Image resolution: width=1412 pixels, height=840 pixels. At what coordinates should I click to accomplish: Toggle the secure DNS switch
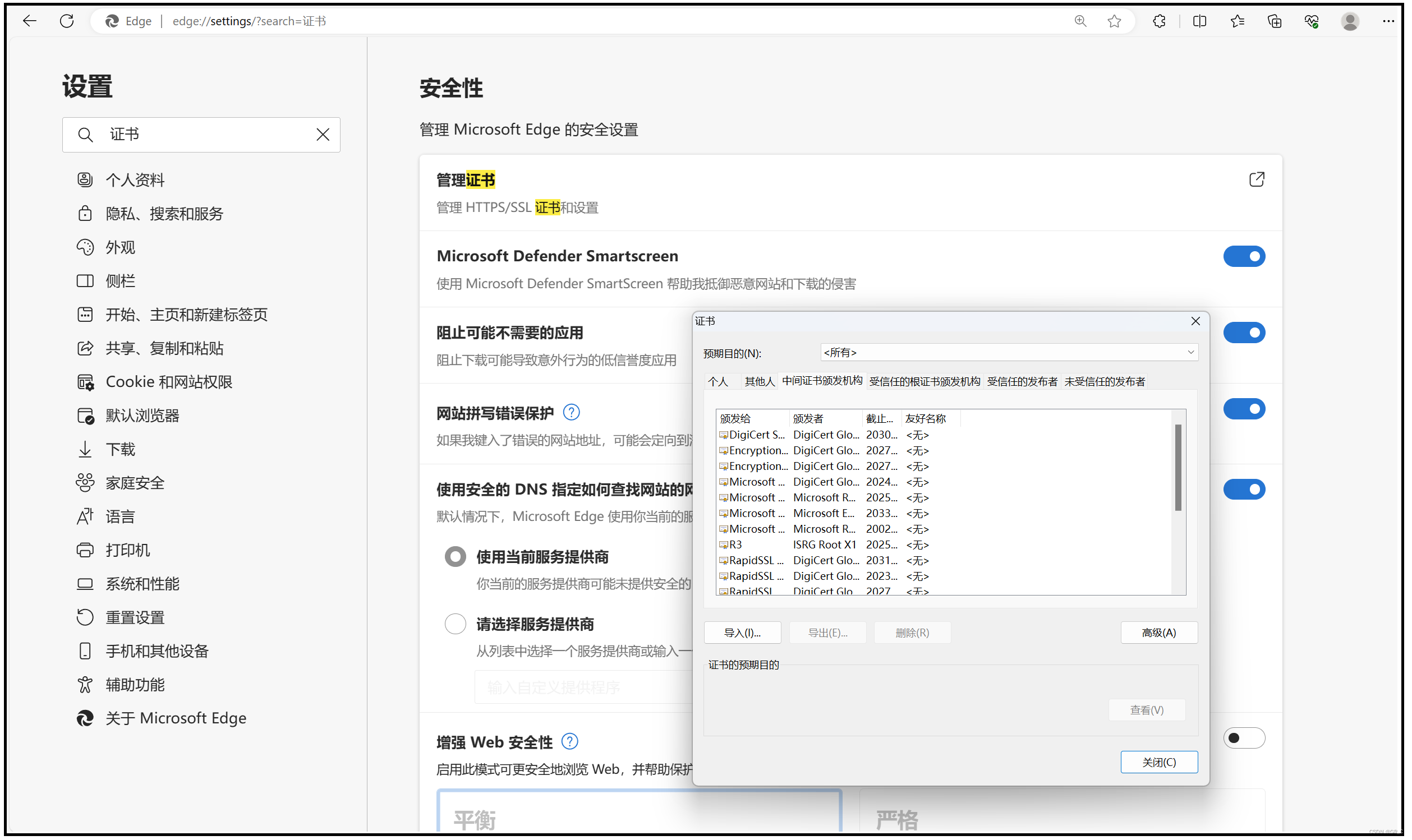pyautogui.click(x=1244, y=490)
